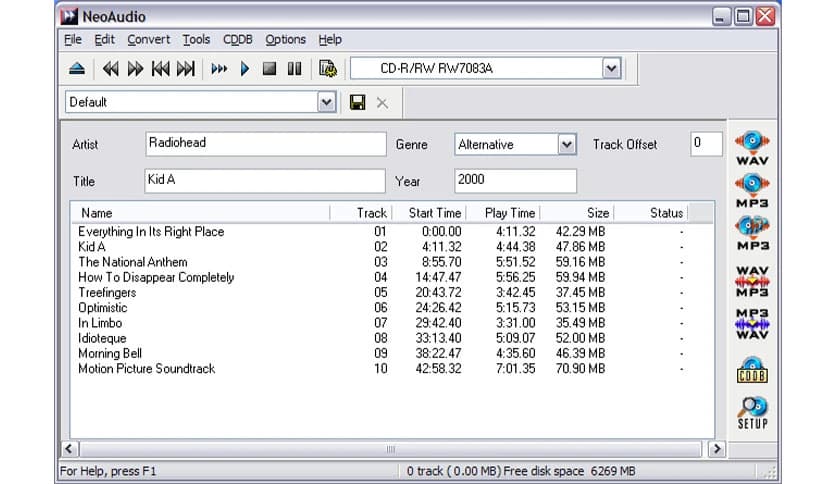Skip to the next track

[x=185, y=69]
